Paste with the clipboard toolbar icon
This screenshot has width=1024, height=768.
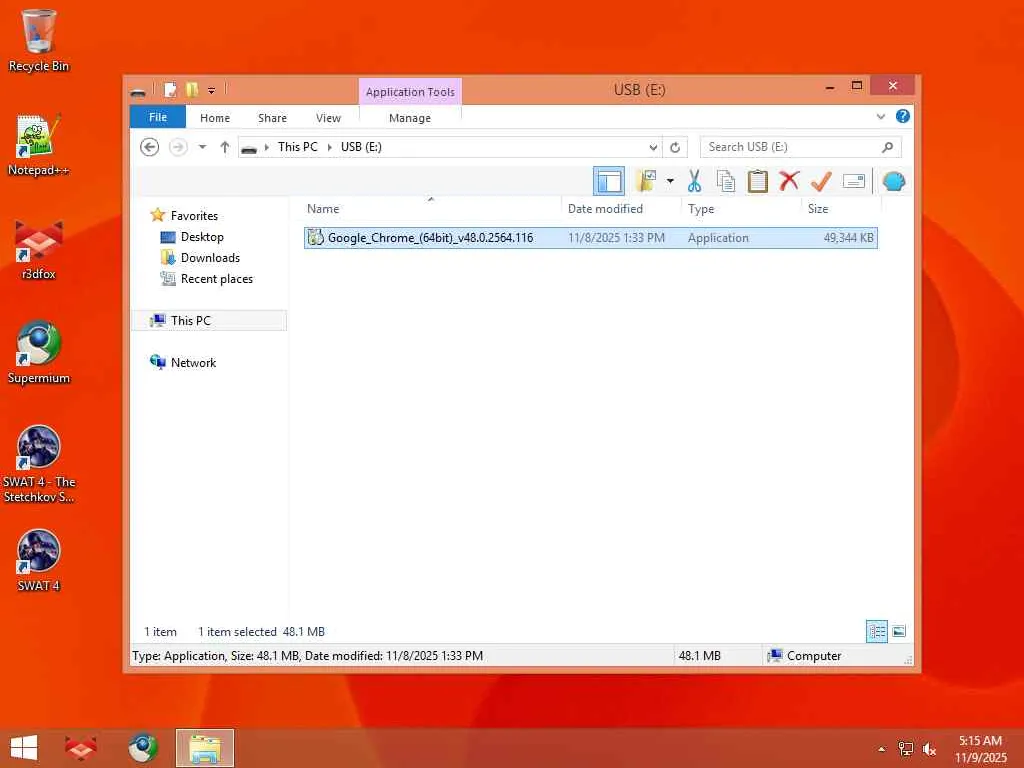(758, 181)
